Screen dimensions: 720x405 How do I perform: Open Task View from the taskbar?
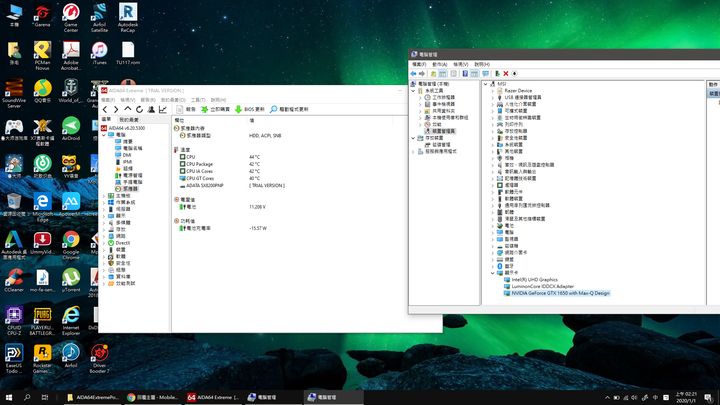45,397
